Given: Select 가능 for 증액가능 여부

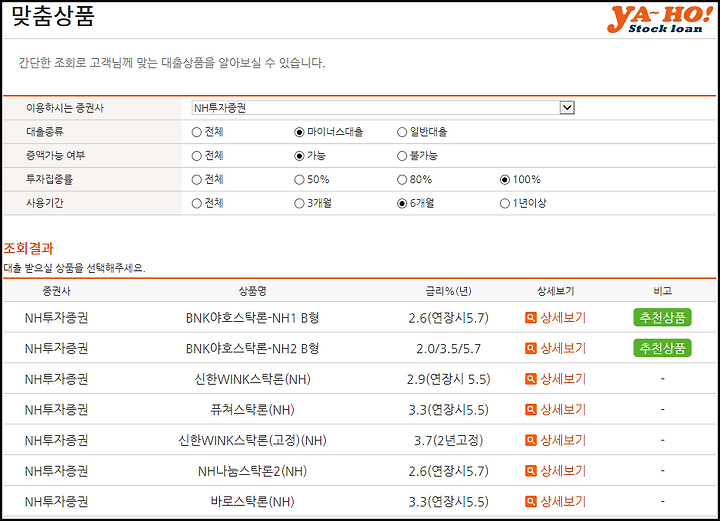Looking at the screenshot, I should tap(299, 156).
